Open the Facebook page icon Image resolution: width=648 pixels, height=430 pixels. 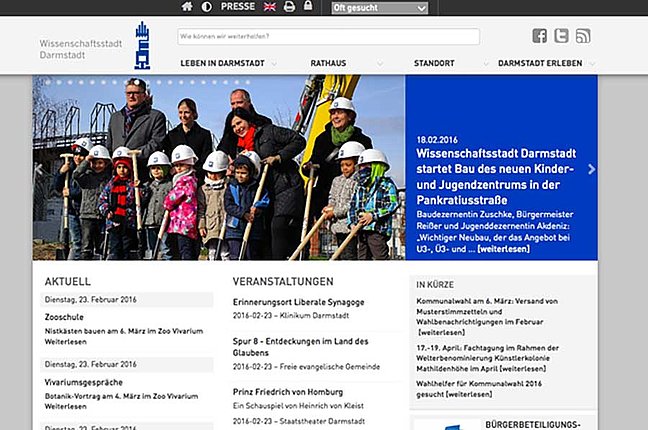coord(540,36)
